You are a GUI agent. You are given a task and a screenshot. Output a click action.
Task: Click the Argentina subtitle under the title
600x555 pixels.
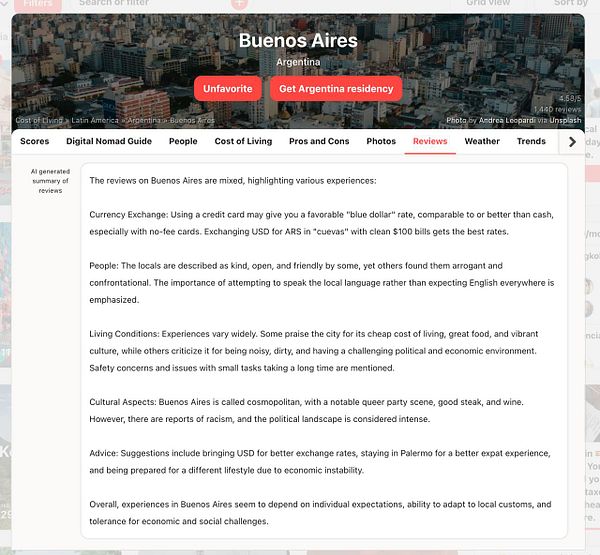(298, 62)
